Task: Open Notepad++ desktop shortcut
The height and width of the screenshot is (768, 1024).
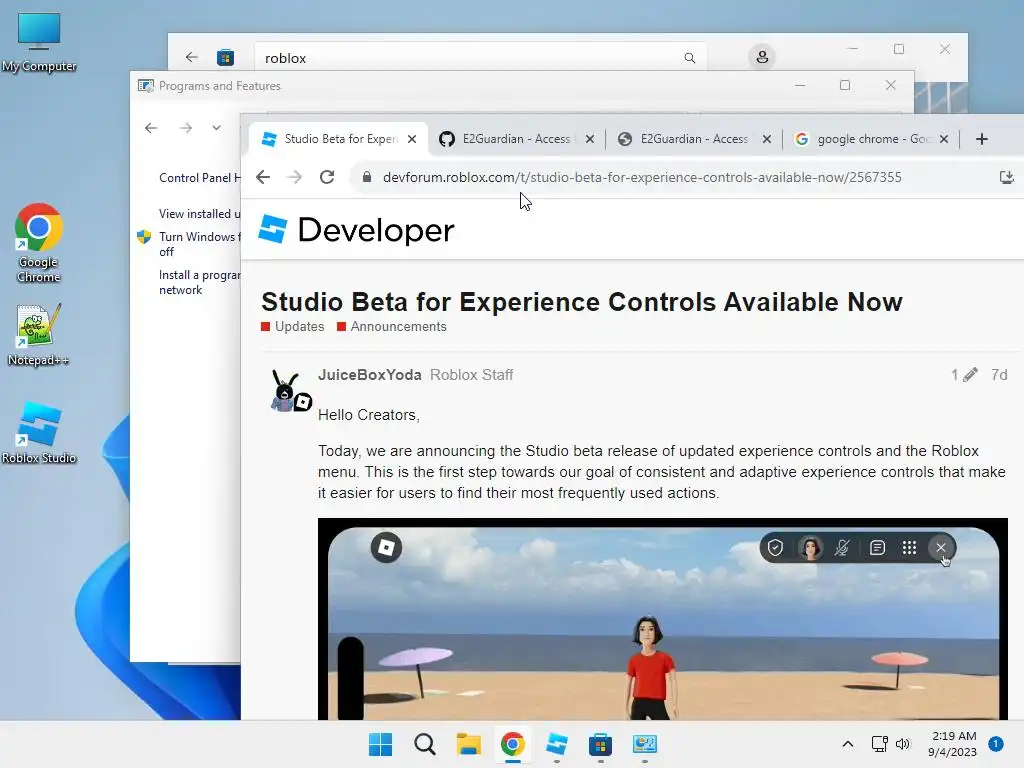Action: [x=39, y=334]
